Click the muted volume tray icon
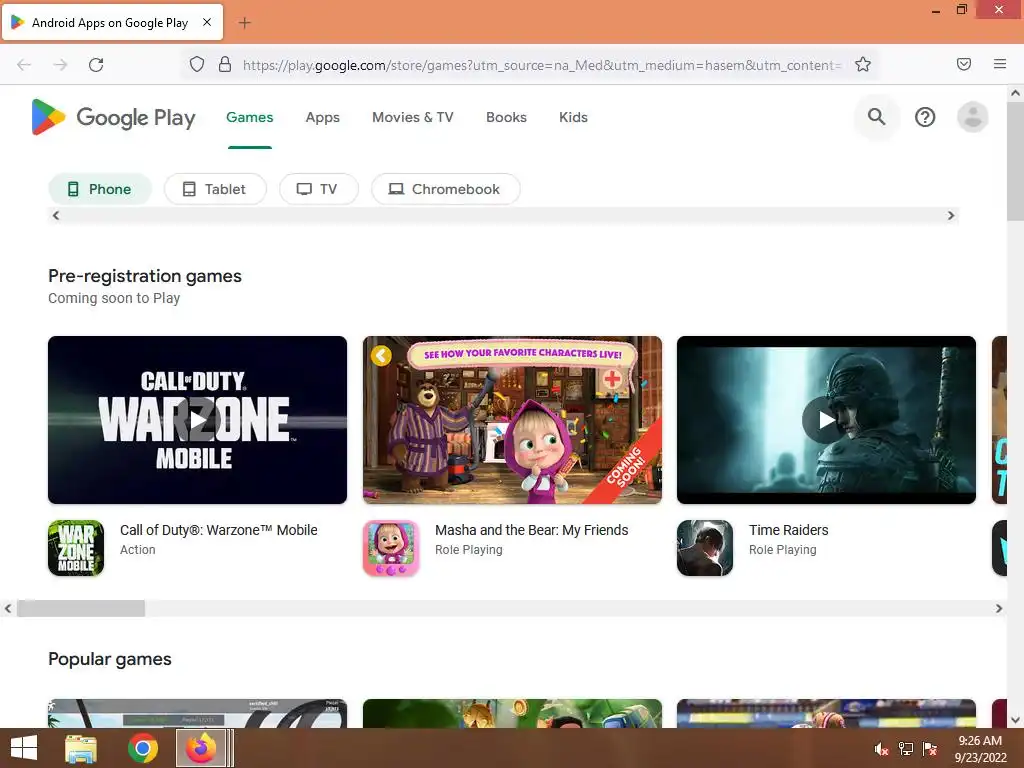The image size is (1024, 768). click(881, 749)
